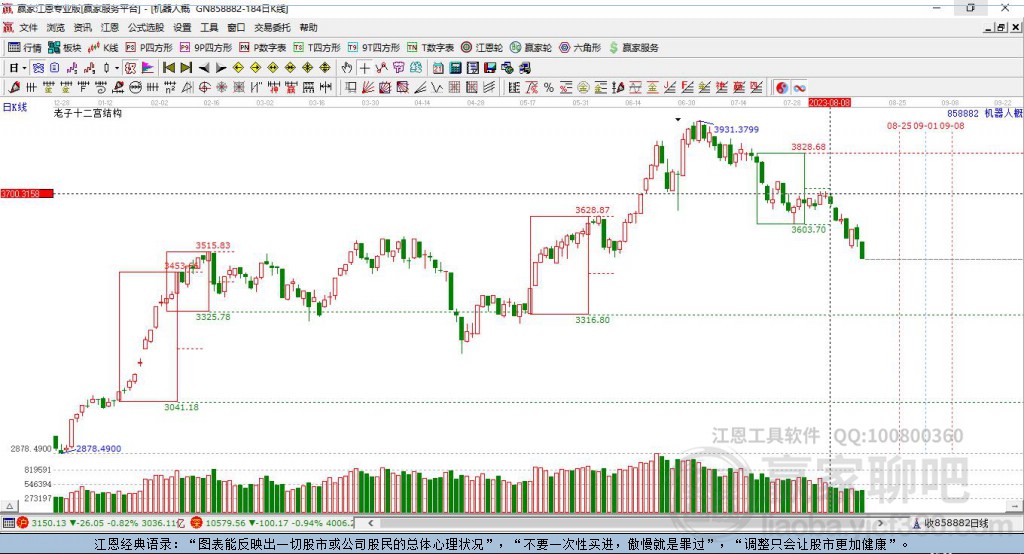Viewport: 1024px width, 554px height.
Task: Open the 交易委托 menu
Action: tap(272, 27)
